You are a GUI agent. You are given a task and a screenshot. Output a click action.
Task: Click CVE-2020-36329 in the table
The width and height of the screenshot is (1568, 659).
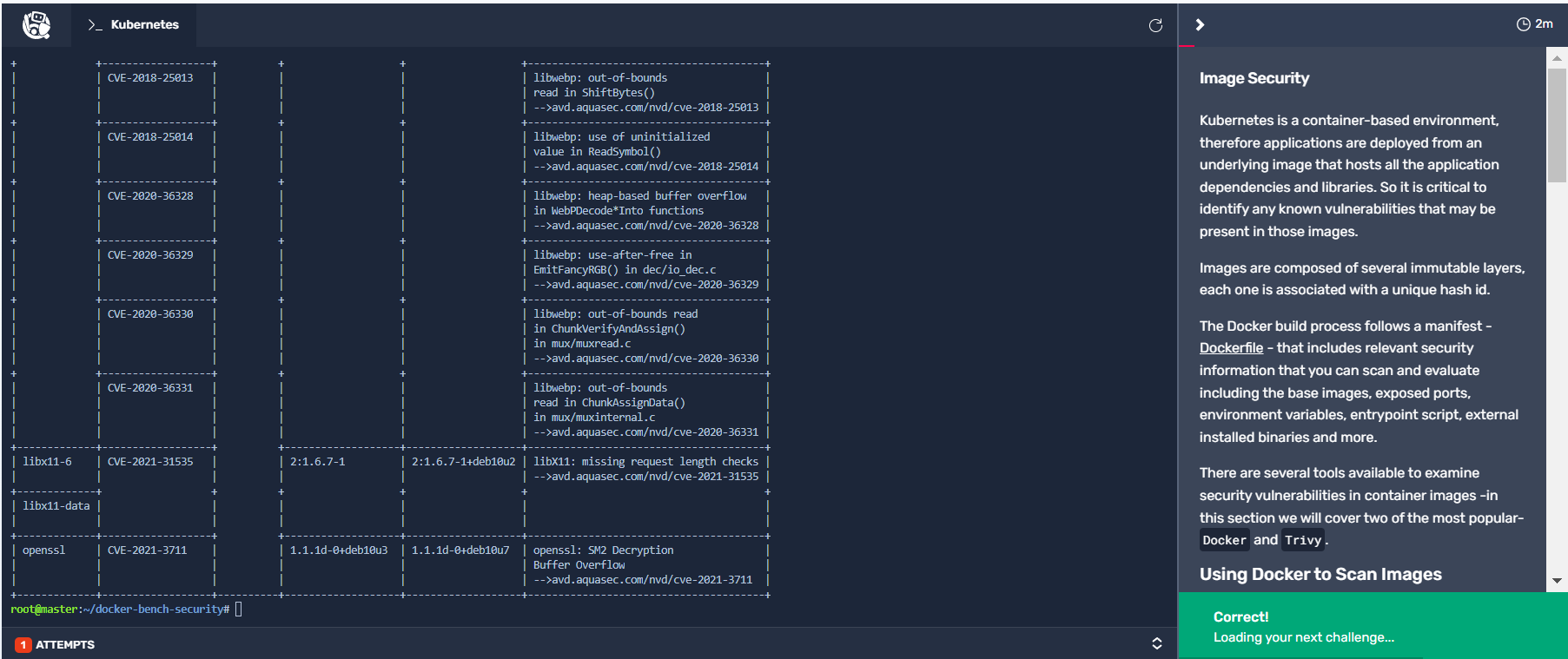coord(150,255)
